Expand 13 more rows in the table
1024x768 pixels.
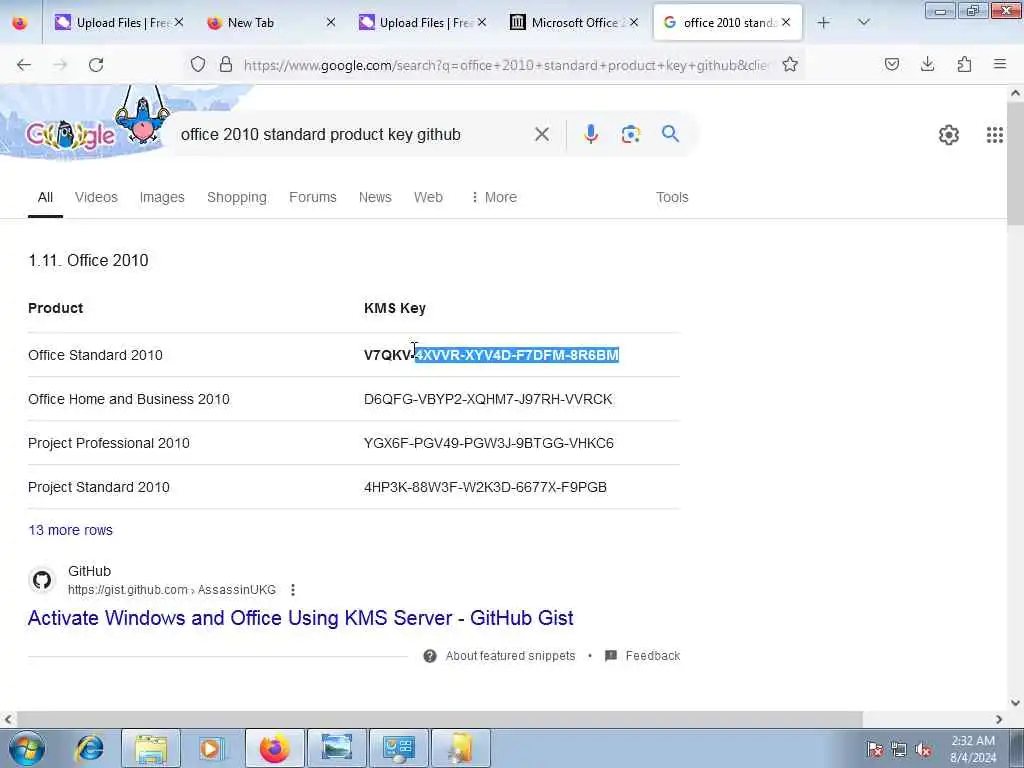pyautogui.click(x=71, y=530)
